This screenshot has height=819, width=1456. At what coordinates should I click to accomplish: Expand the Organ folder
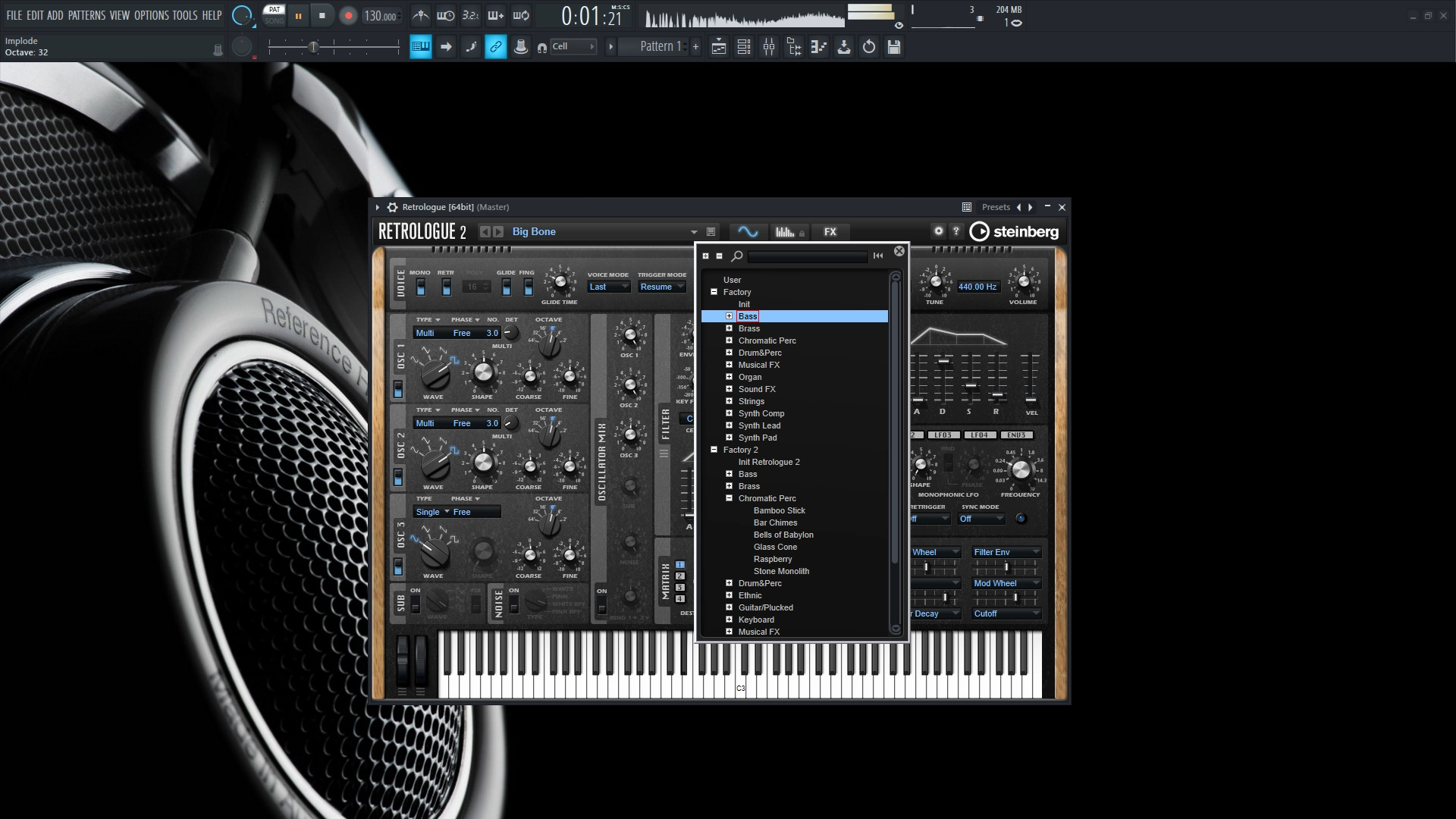click(729, 377)
